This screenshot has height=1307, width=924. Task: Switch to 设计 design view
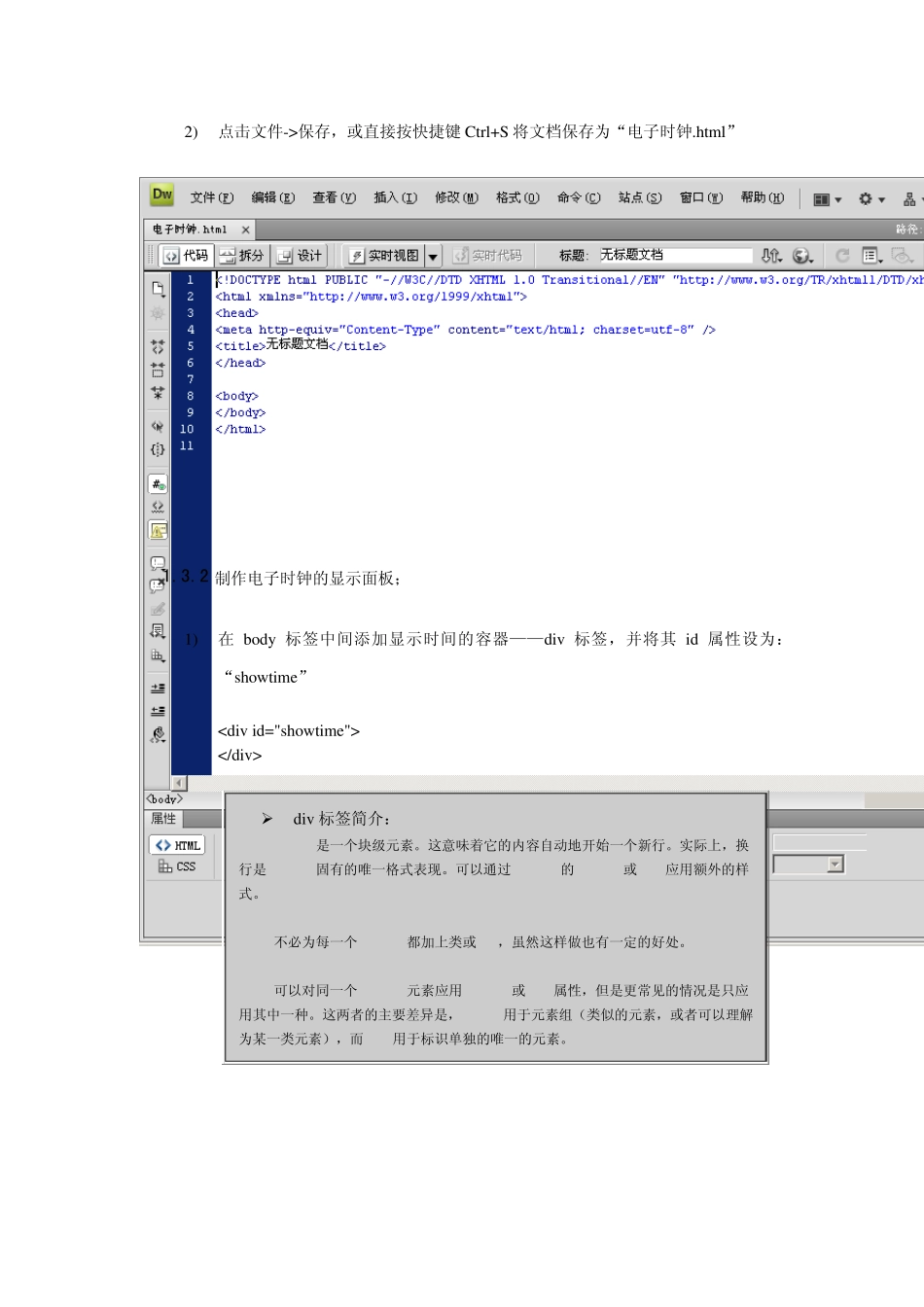299,256
